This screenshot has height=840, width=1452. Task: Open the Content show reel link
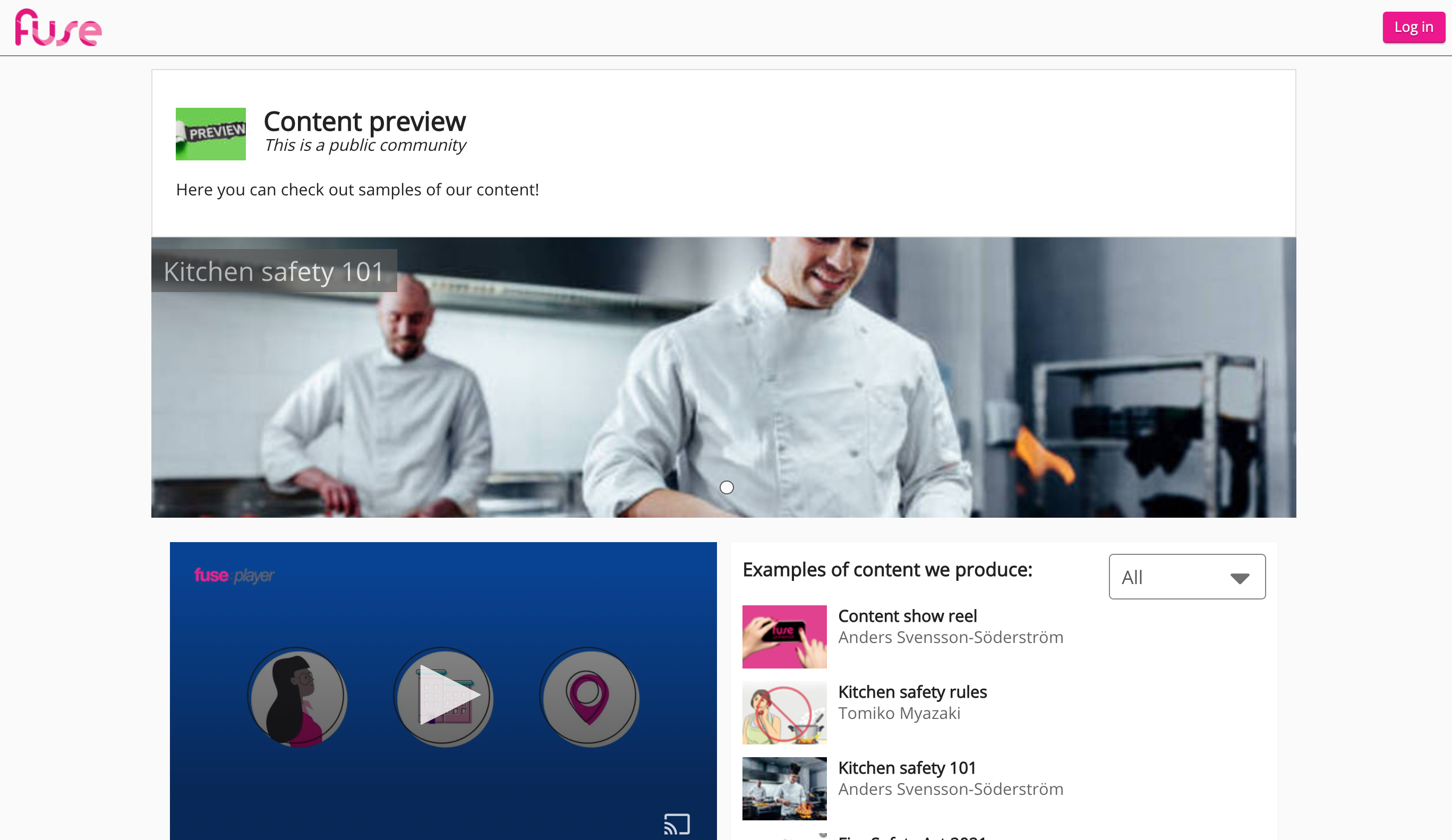pyautogui.click(x=907, y=616)
